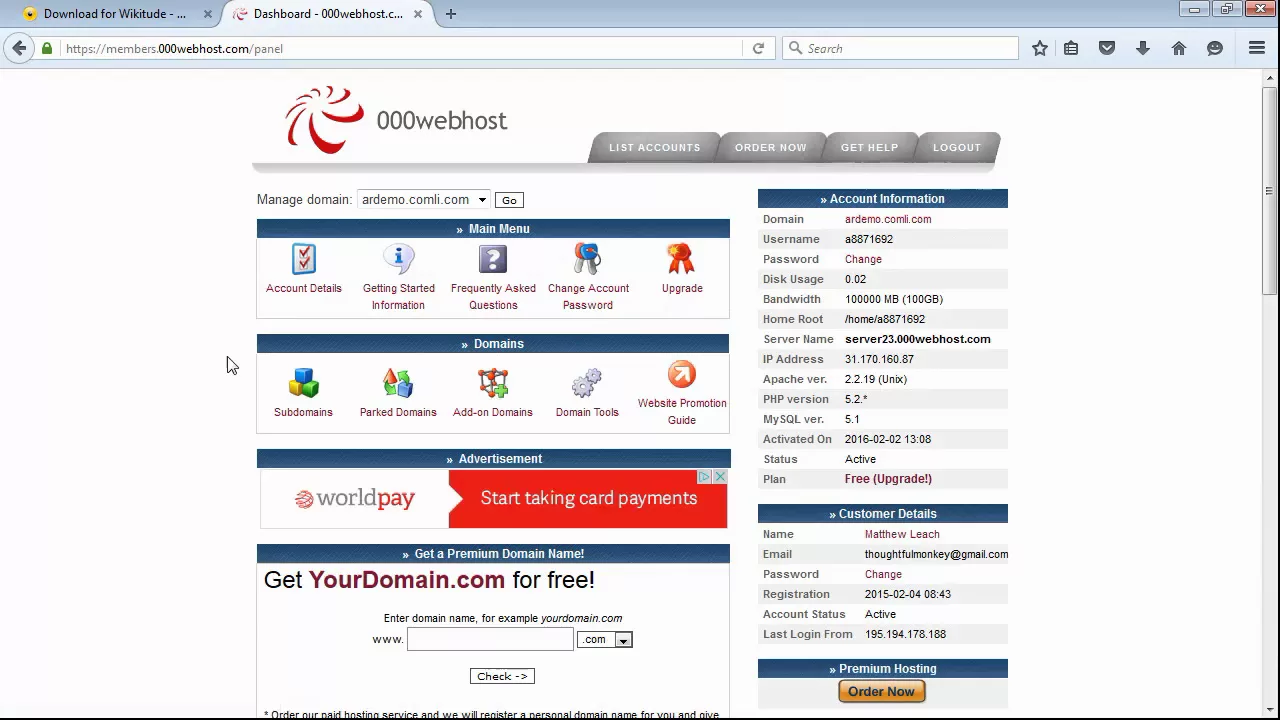1280x720 pixels.
Task: Click the Firefox Hello smiley icon
Action: (1215, 48)
